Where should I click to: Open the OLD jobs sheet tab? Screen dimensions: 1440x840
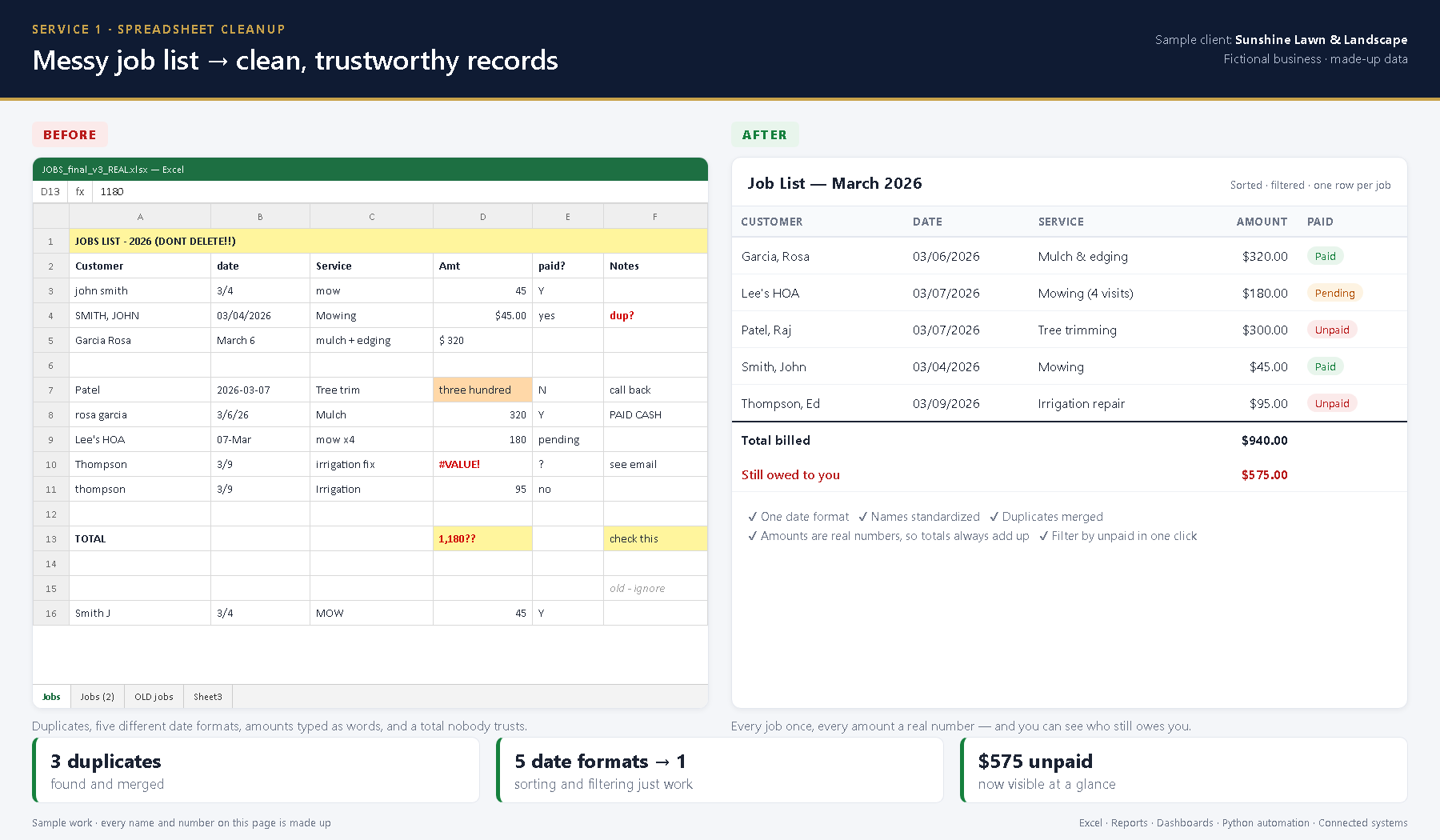(154, 697)
